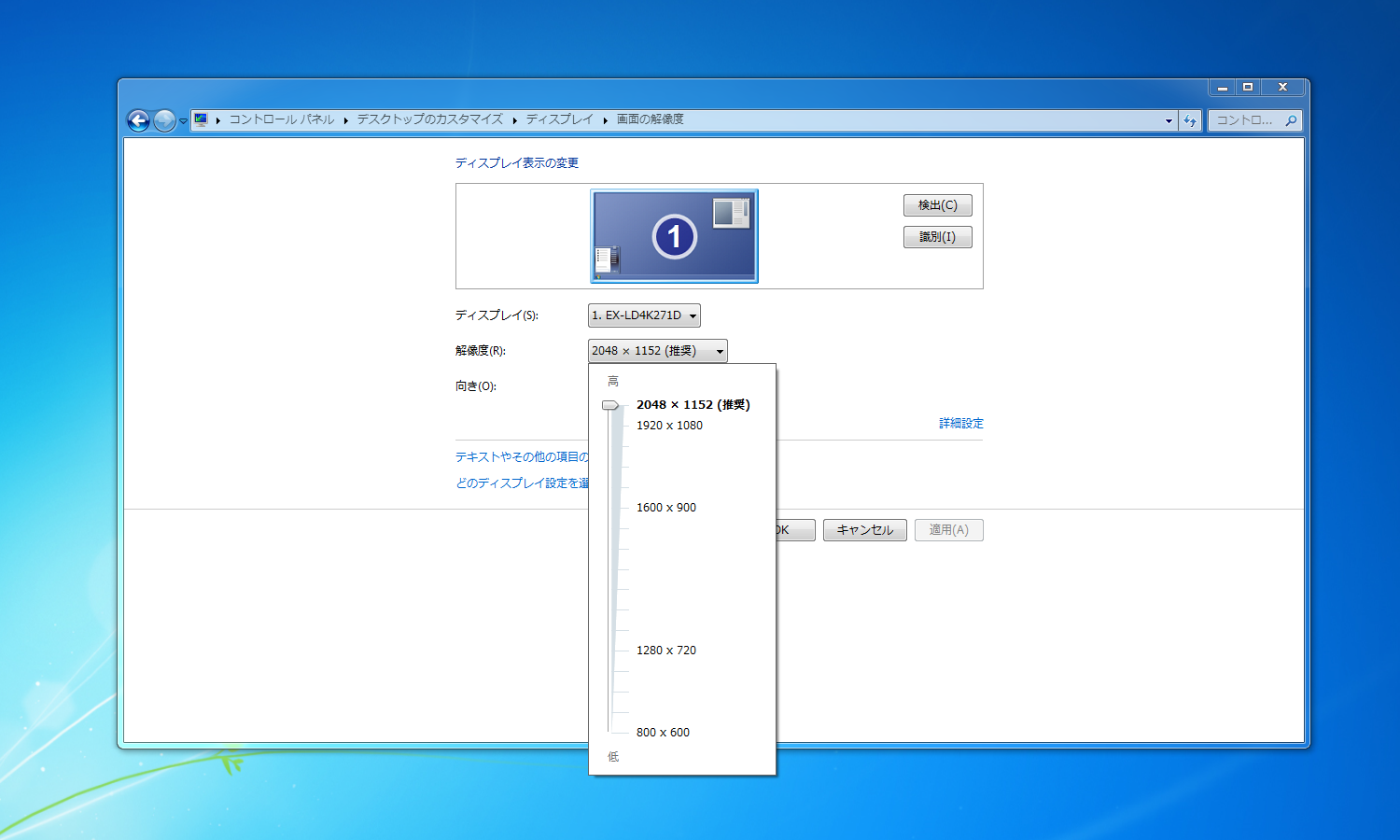Expand arrow after コントロール パネル breadcrumb
Image resolution: width=1400 pixels, height=840 pixels.
pos(345,120)
